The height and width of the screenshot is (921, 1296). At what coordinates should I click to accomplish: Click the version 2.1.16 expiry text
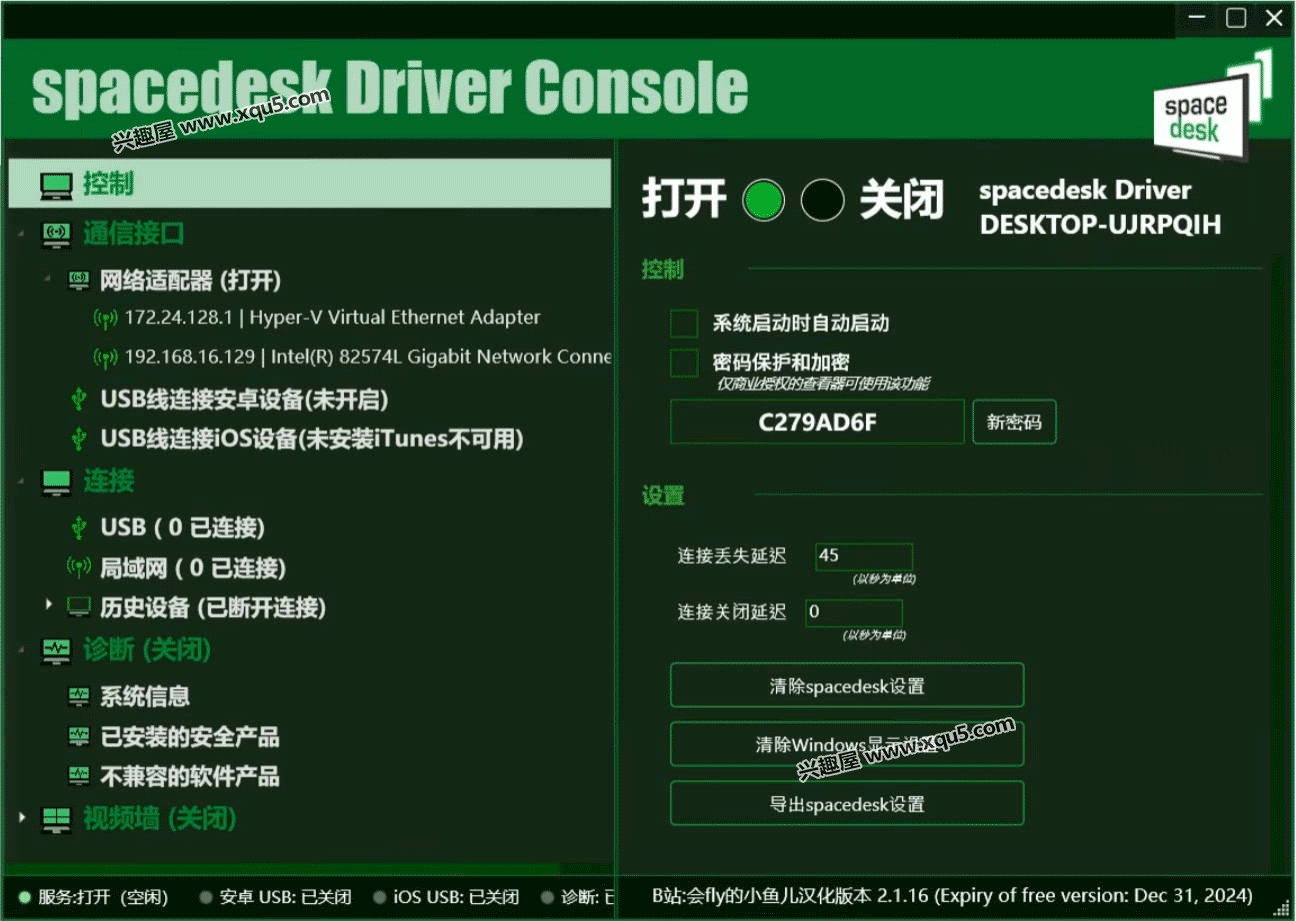pyautogui.click(x=952, y=896)
